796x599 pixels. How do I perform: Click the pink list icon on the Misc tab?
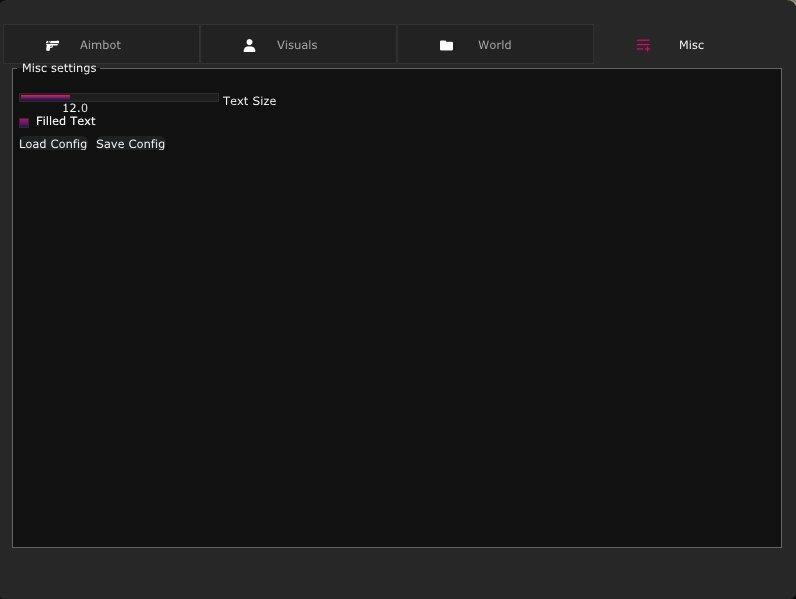643,45
